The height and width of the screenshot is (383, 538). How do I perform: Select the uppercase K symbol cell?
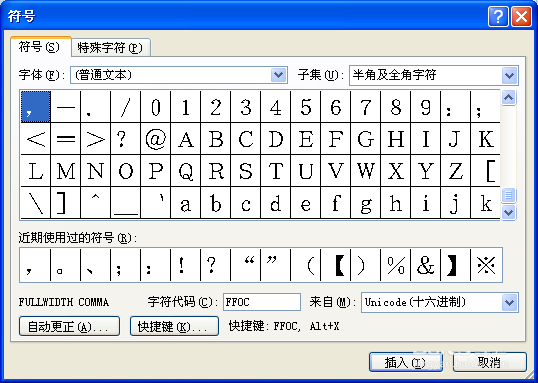(486, 139)
